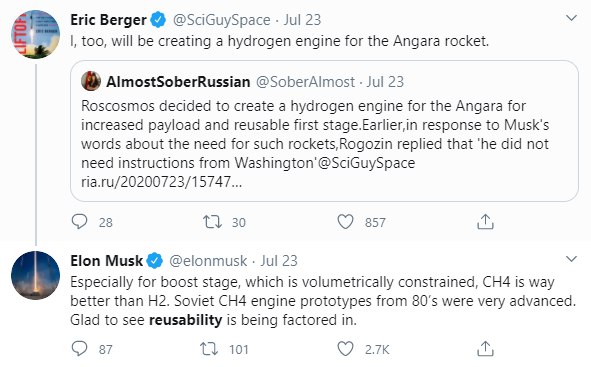Viewport: 591px width, 367px height.
Task: Open the Eric Berger display name
Action: click(108, 20)
